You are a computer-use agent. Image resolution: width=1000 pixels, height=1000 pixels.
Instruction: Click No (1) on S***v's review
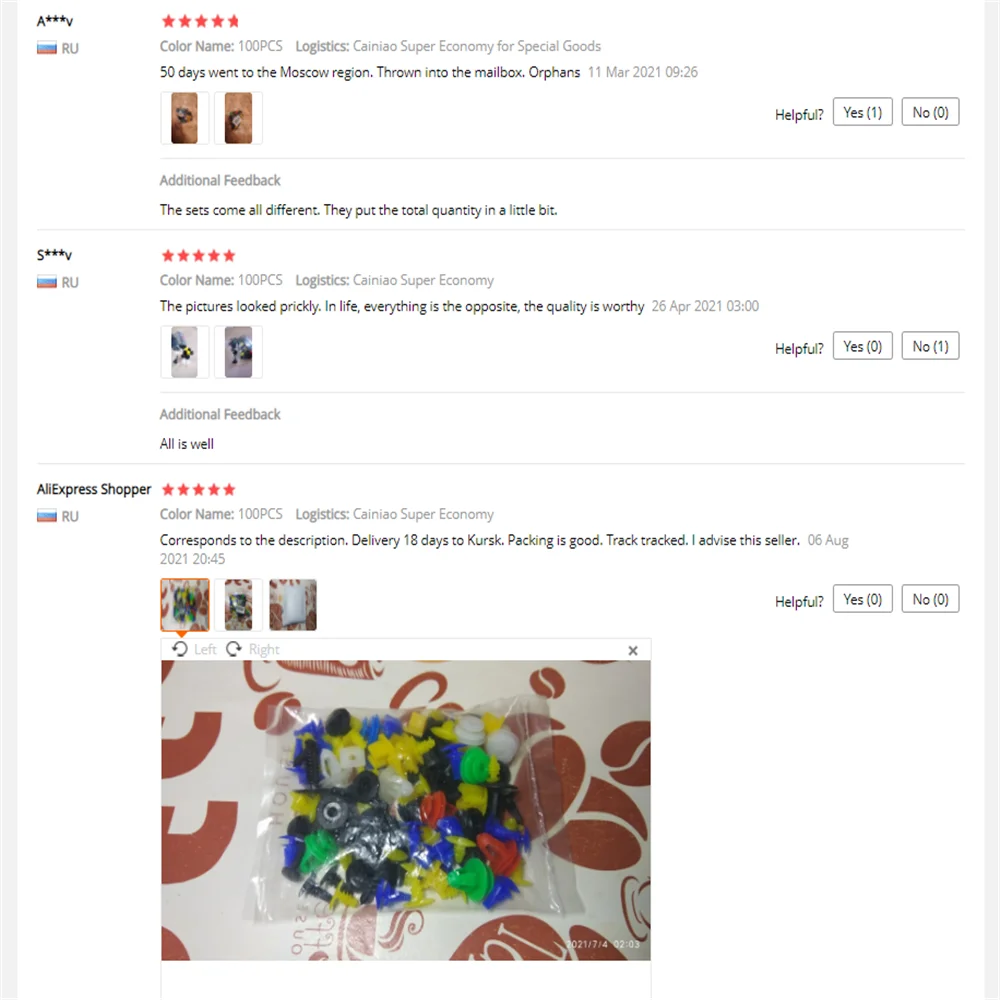[x=930, y=346]
